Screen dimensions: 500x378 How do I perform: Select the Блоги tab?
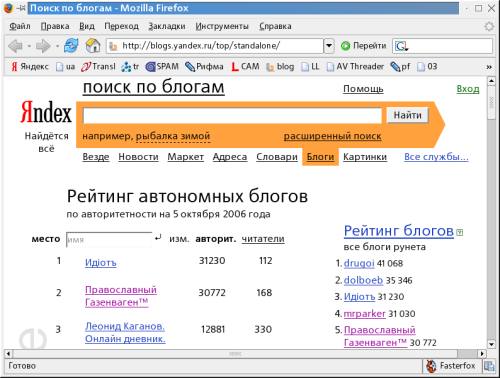pyautogui.click(x=320, y=157)
